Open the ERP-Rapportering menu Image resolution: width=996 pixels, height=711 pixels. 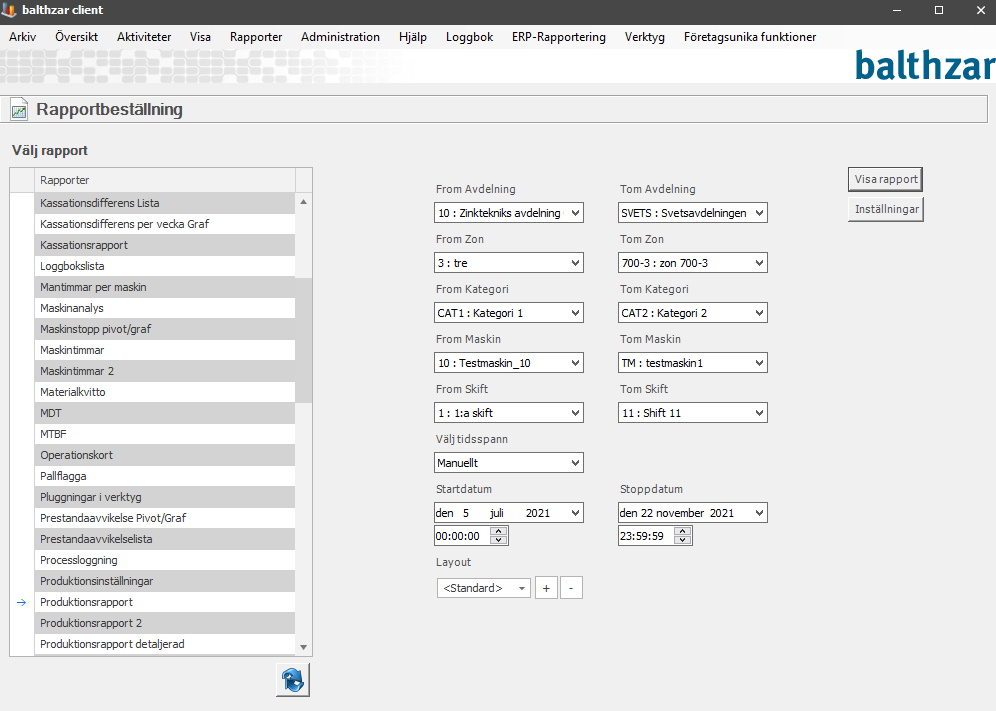(559, 37)
